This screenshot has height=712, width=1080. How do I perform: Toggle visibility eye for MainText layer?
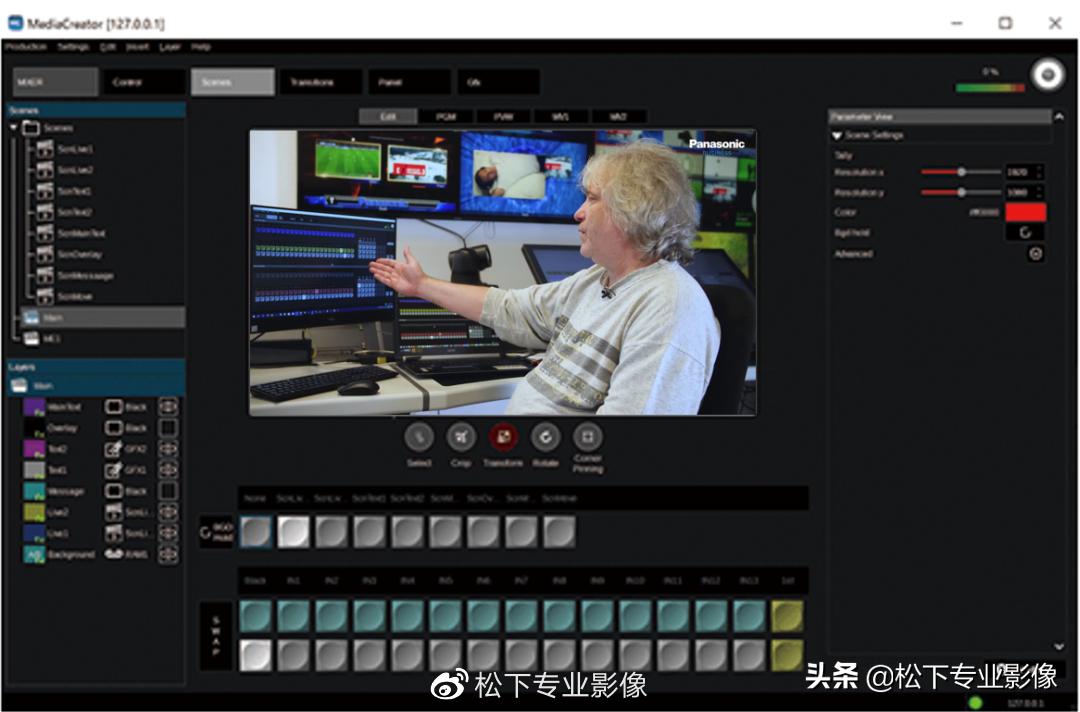click(168, 407)
